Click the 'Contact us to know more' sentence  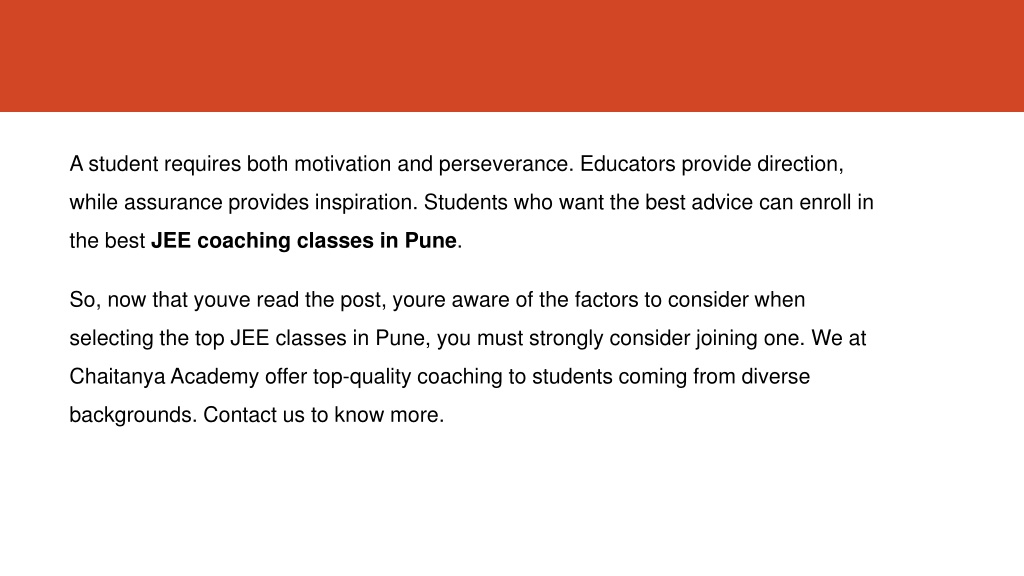[323, 415]
